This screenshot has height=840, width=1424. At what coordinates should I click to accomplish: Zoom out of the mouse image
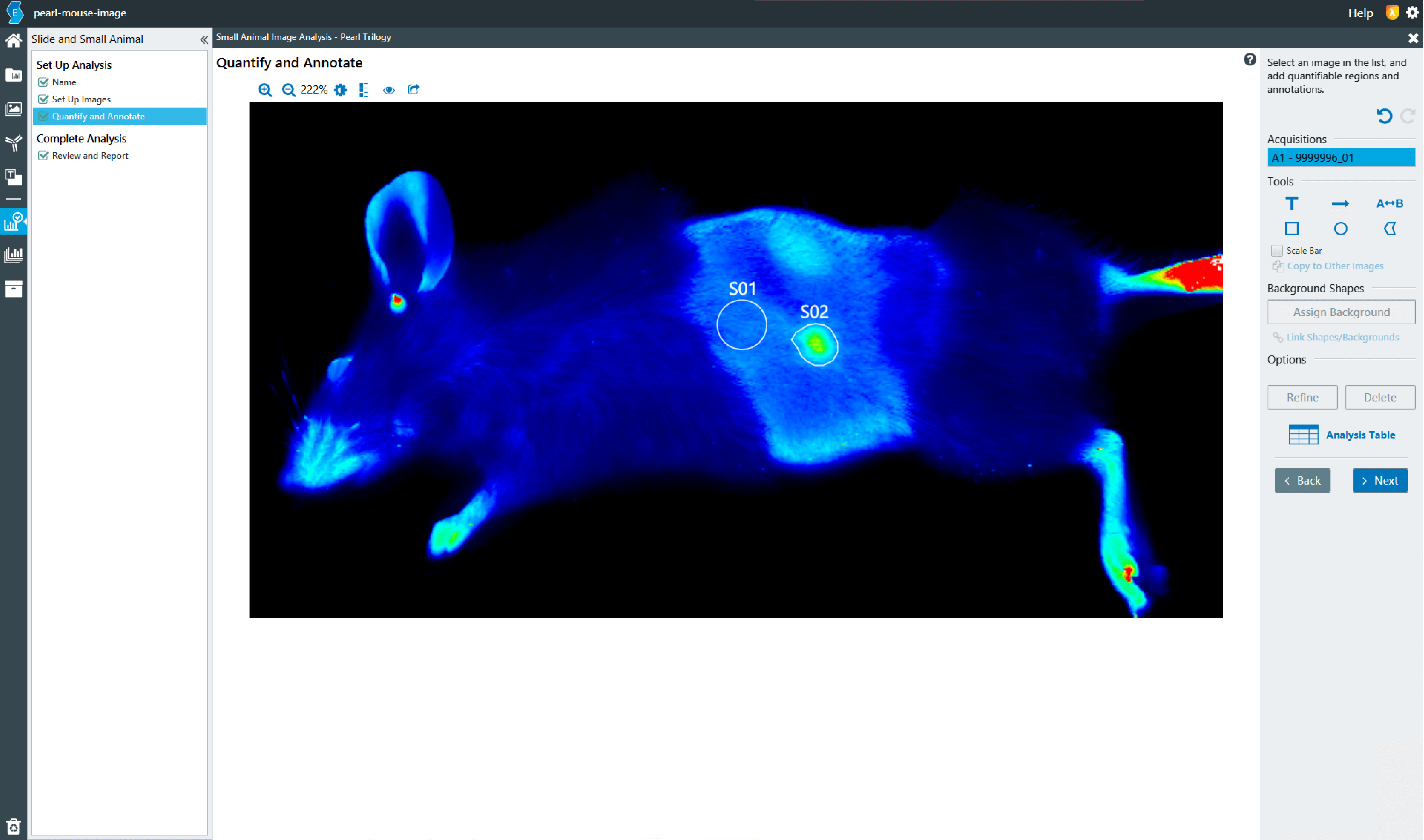point(289,90)
